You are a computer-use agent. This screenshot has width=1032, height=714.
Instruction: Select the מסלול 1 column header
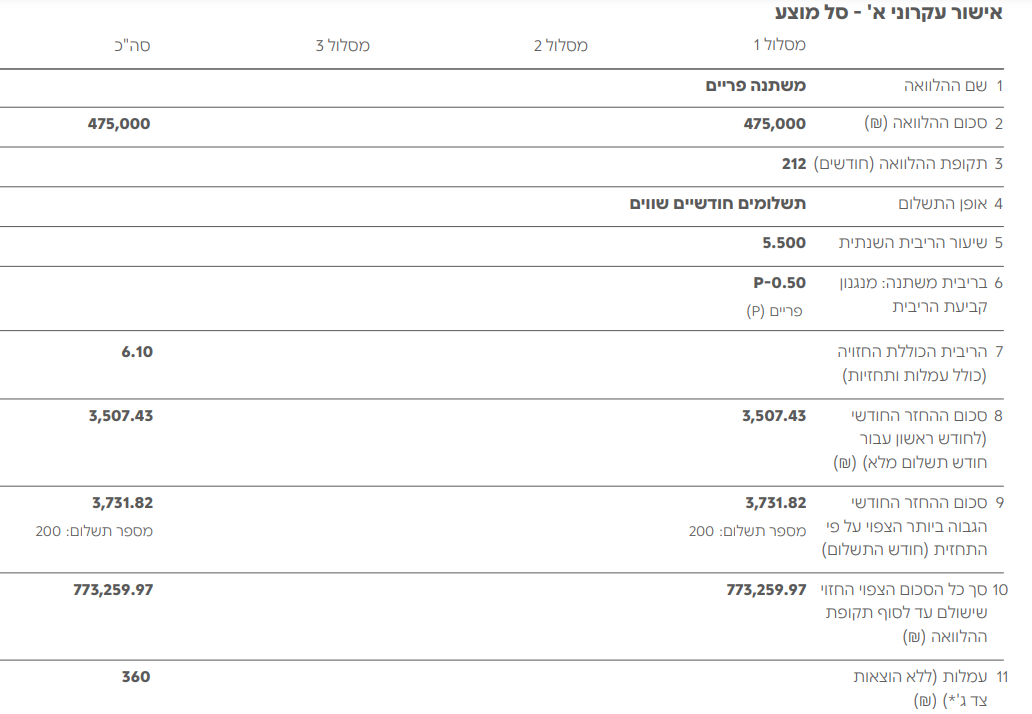[779, 46]
